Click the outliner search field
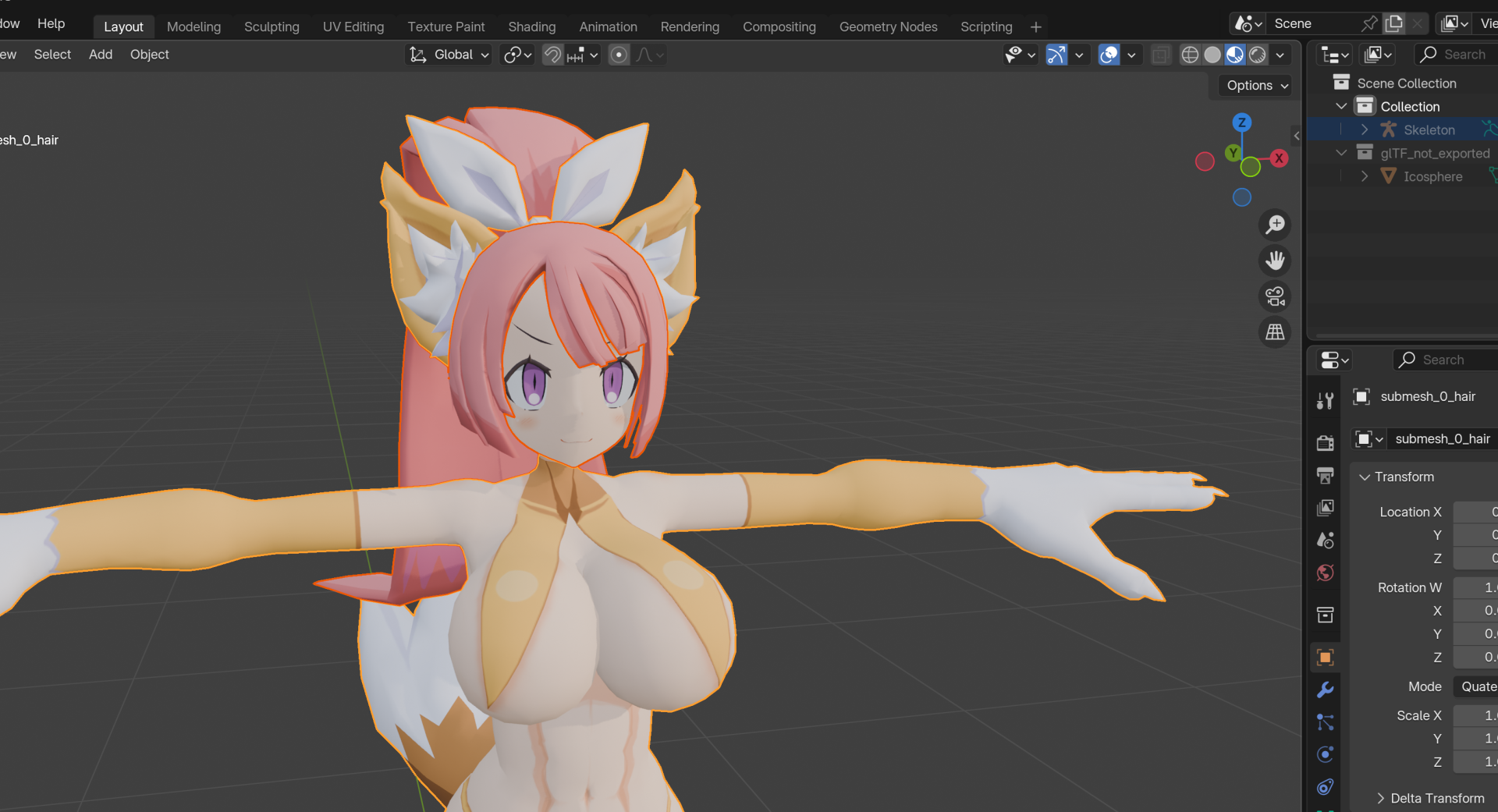The width and height of the screenshot is (1498, 812). [x=1456, y=55]
